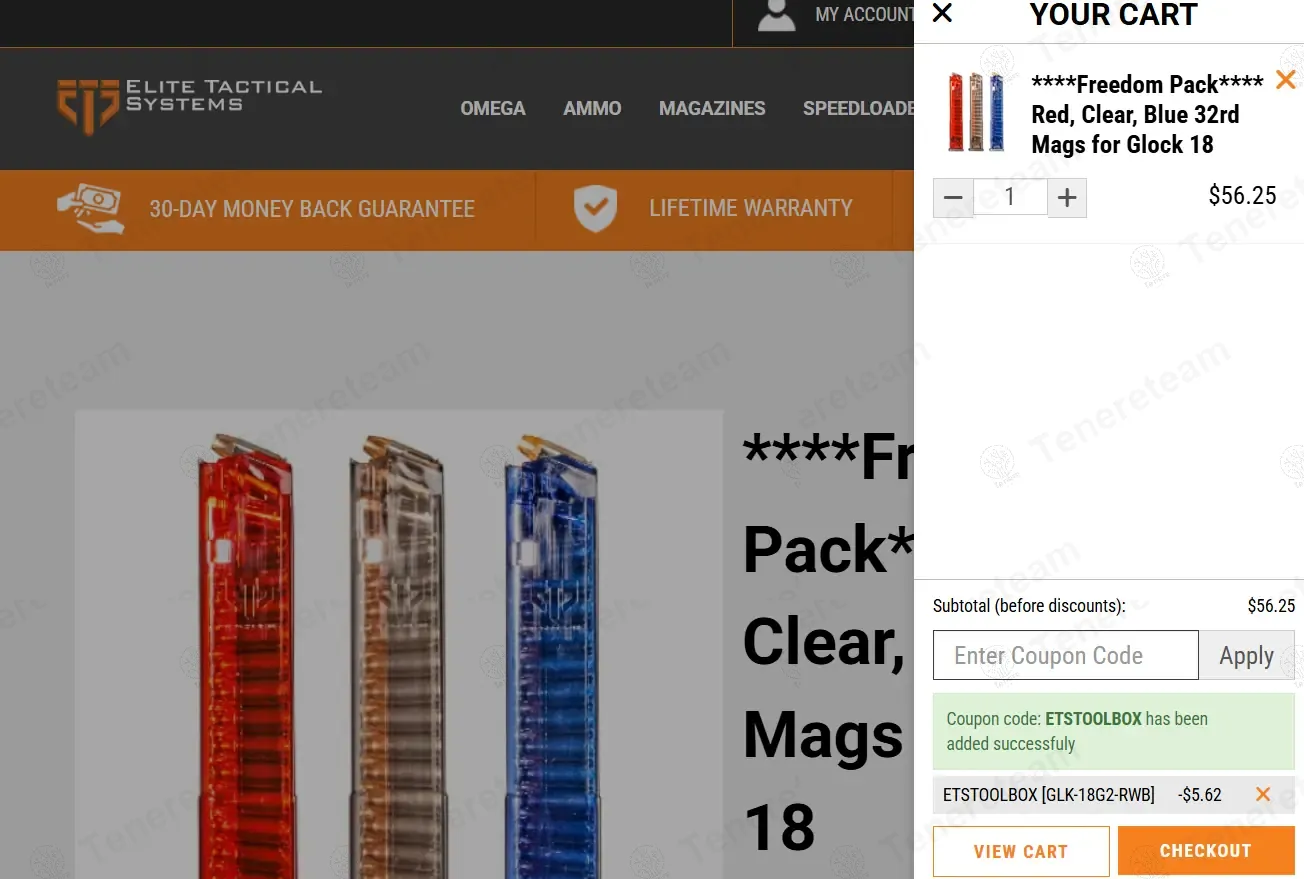Screen dimensions: 1304x879
Task: Remove ETSTOOLBOX coupon with orange X
Action: [1263, 794]
